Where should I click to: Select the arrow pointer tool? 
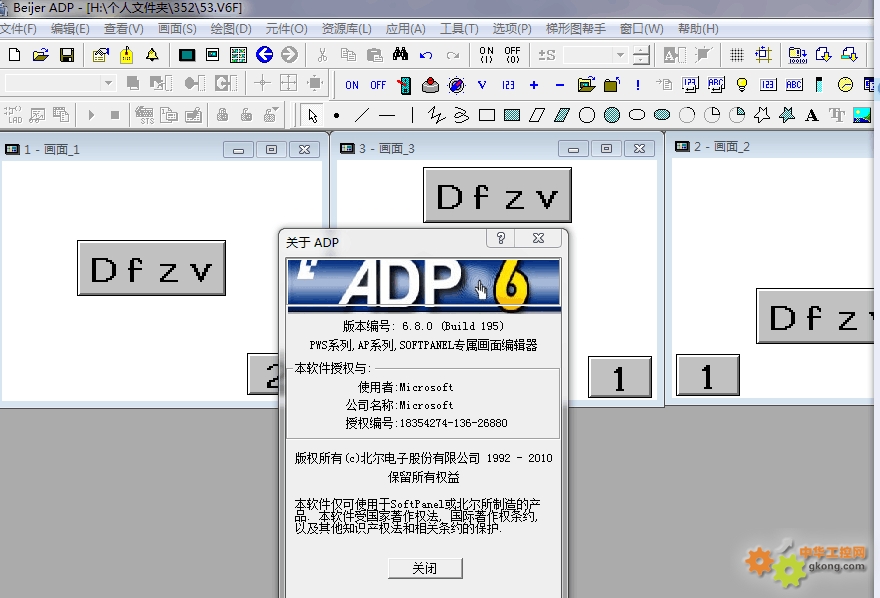313,115
